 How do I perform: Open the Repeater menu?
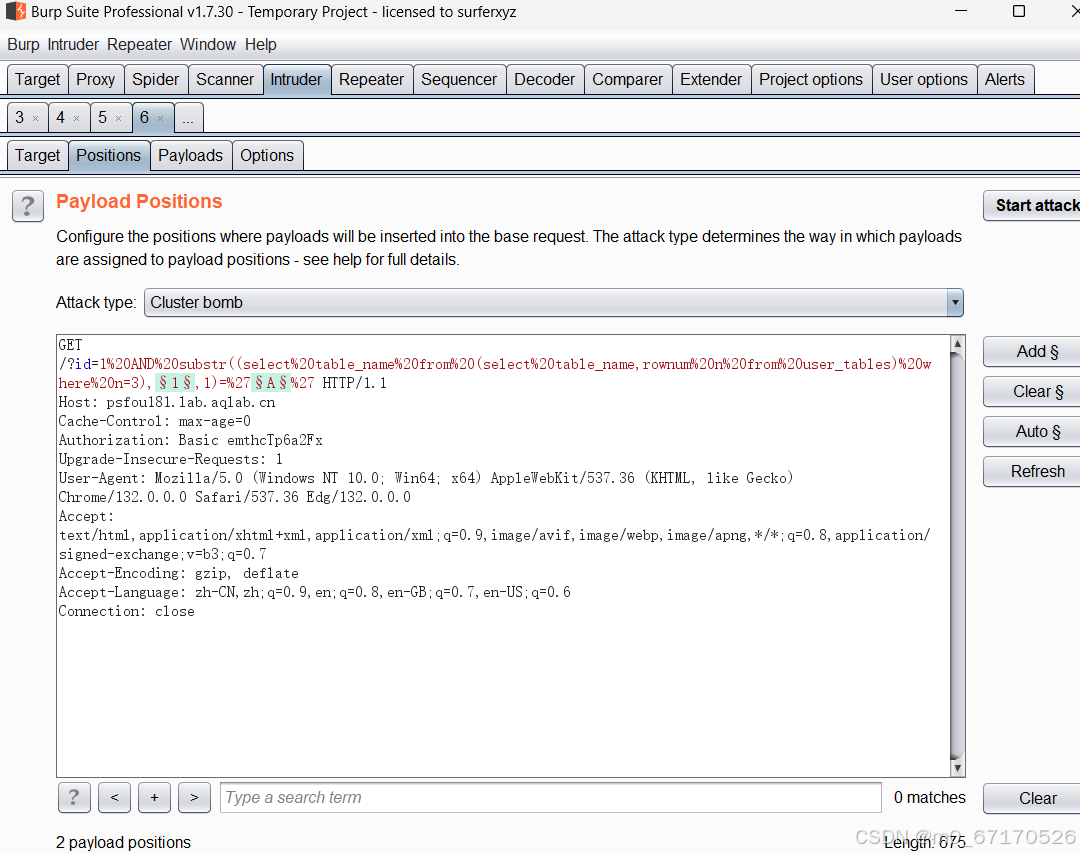coord(139,45)
